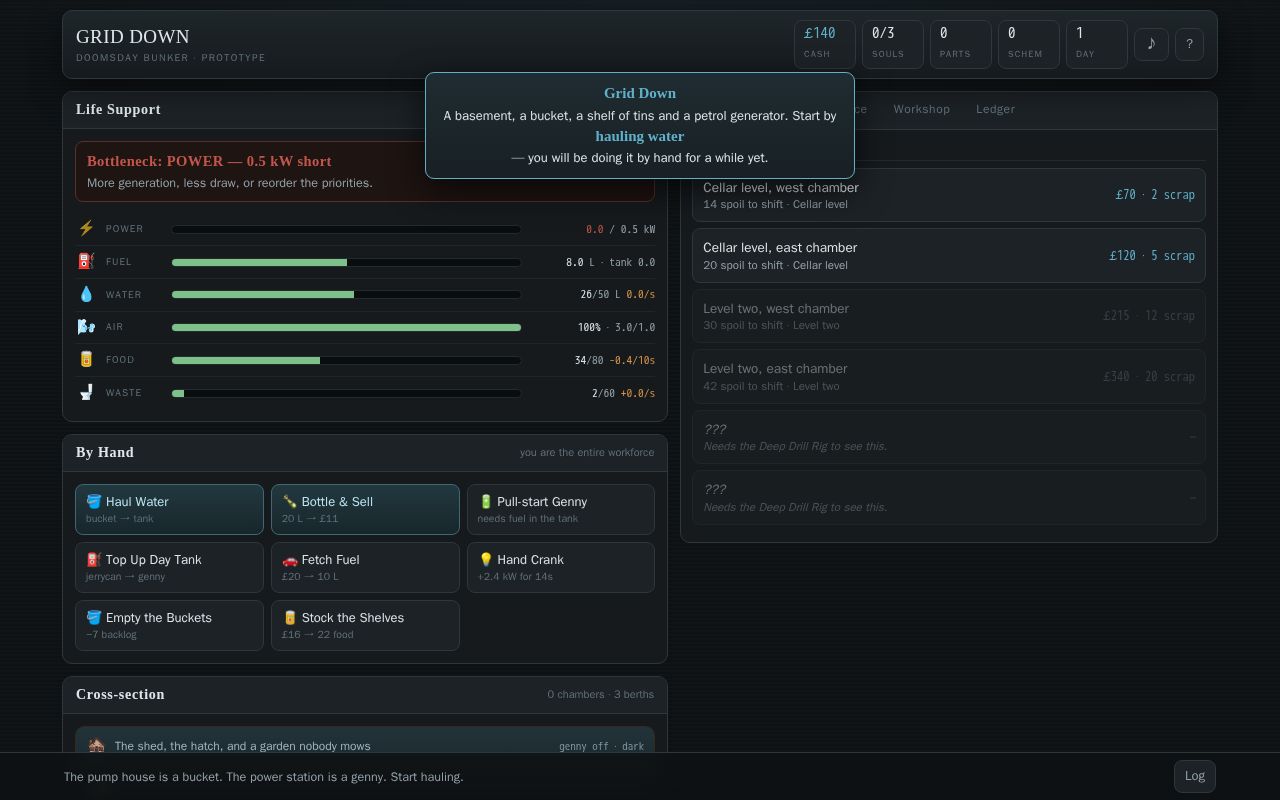The width and height of the screenshot is (1280, 800).
Task: Select Level two, east chamber row
Action: tap(948, 377)
